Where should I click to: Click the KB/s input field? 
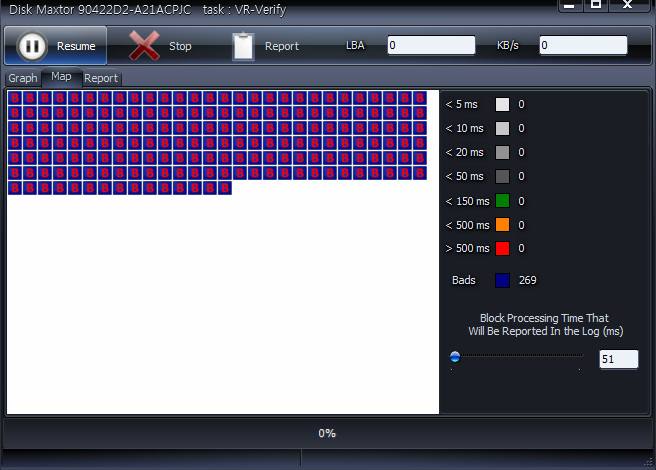[x=583, y=45]
